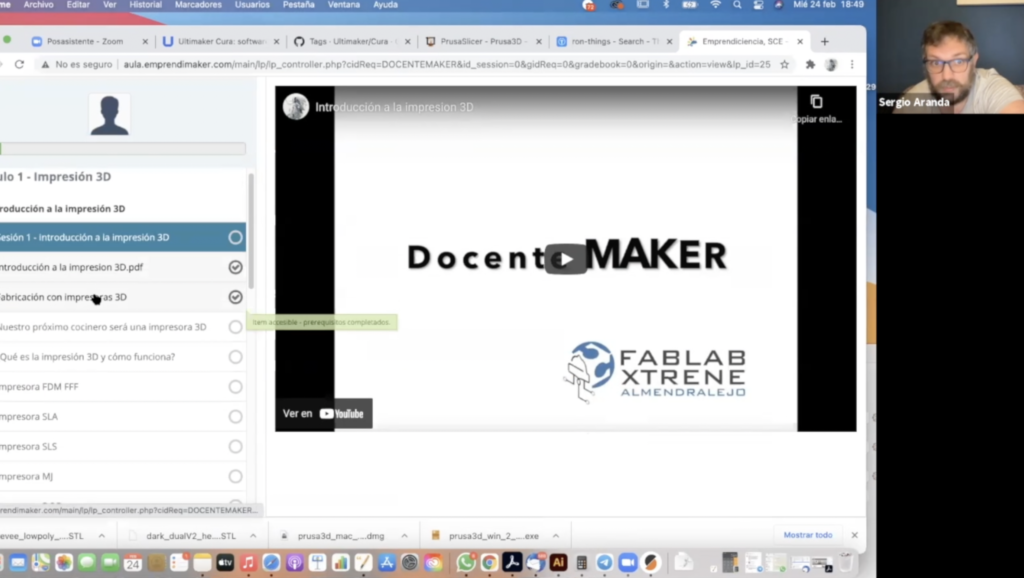
Task: Play the Introducción a la impresión 3D video
Action: click(x=566, y=259)
